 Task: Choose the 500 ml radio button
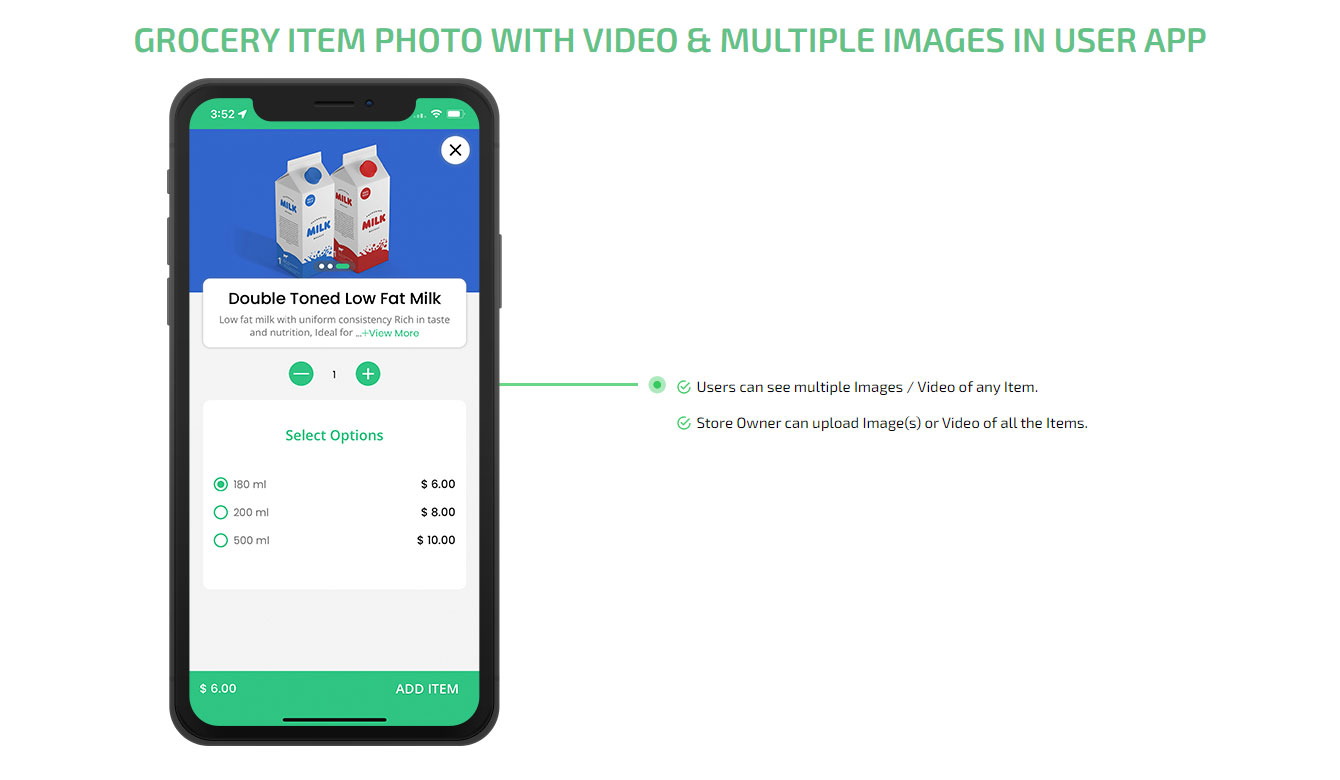[221, 540]
